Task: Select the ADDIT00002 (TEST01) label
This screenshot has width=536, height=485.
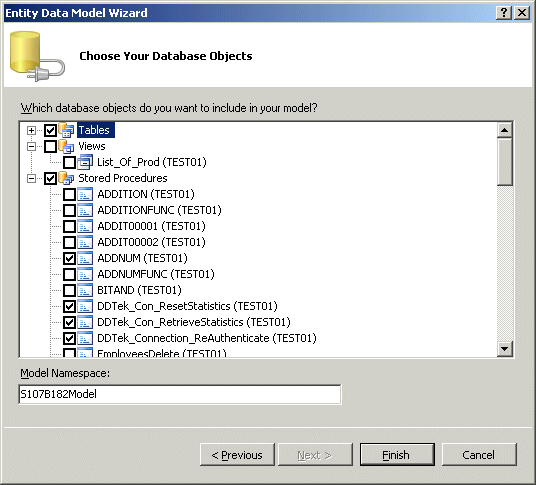Action: 151,242
